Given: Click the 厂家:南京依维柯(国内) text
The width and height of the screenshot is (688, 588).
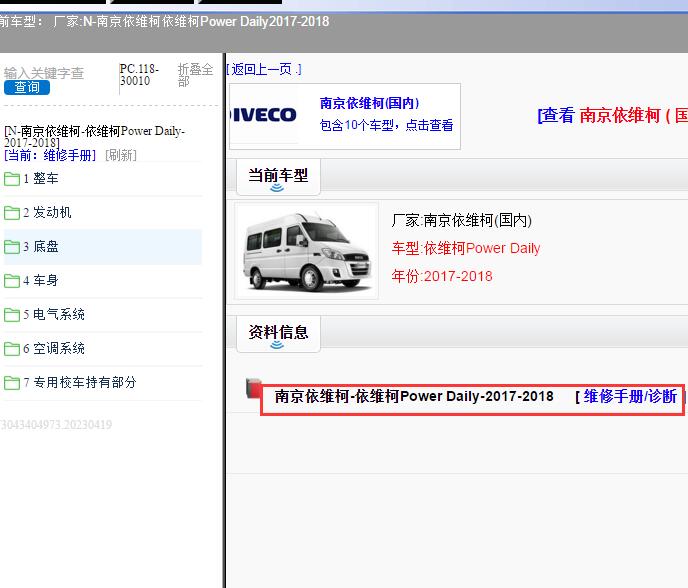Looking at the screenshot, I should coord(462,220).
